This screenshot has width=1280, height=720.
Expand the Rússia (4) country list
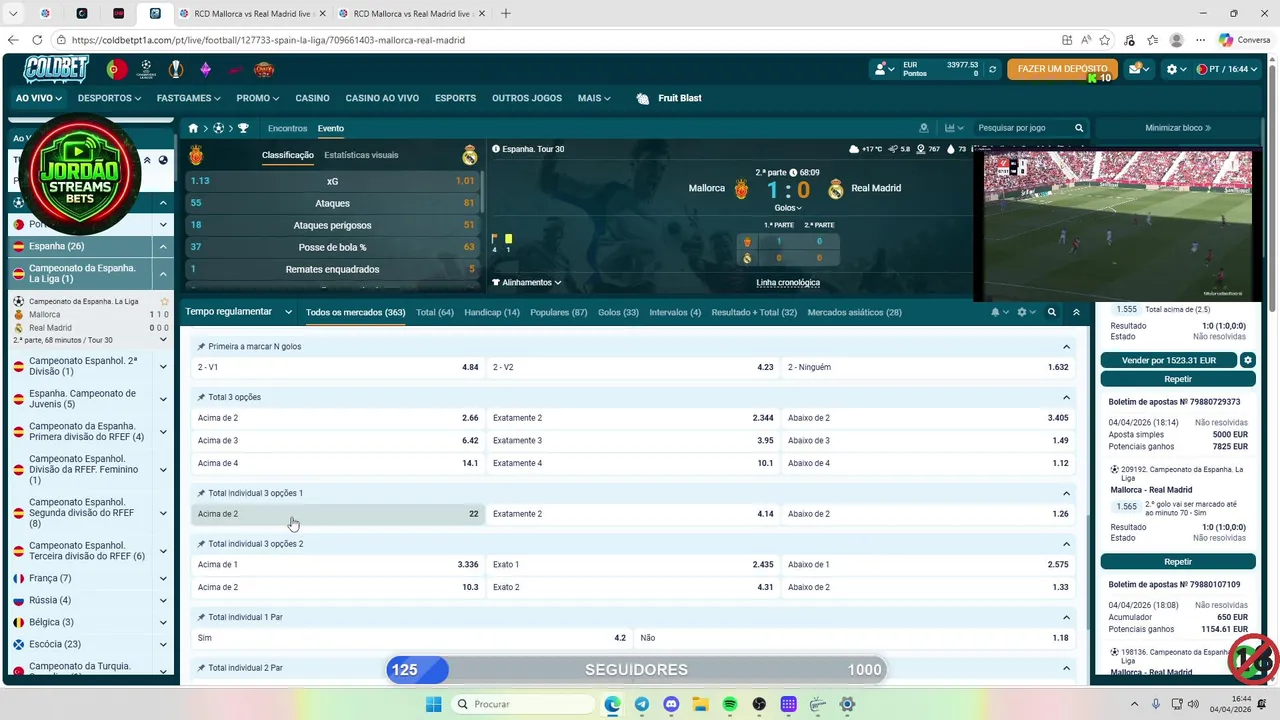[x=163, y=600]
